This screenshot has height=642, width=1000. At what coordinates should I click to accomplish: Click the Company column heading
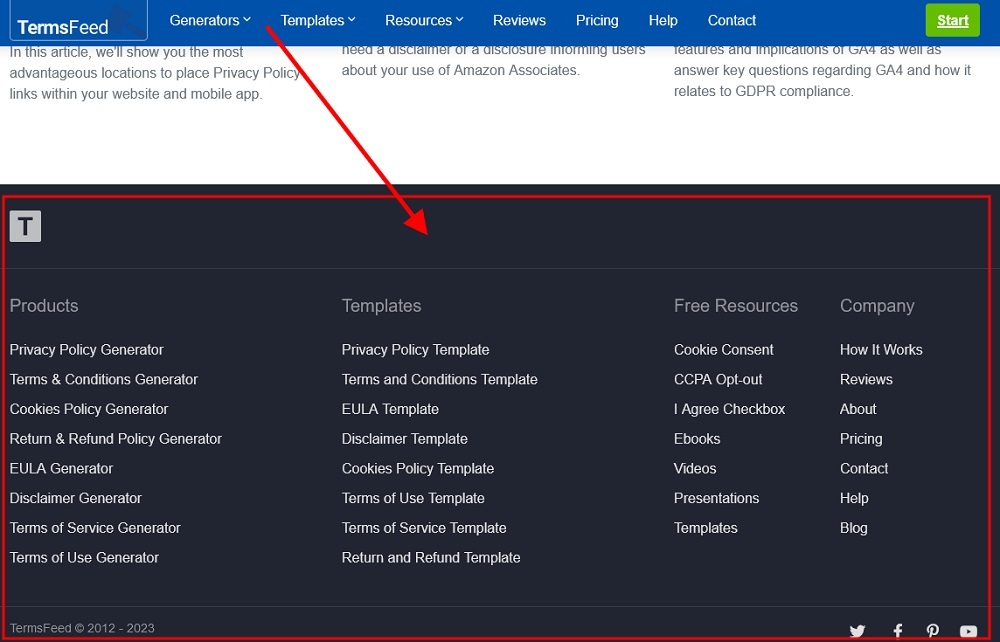pyautogui.click(x=877, y=306)
